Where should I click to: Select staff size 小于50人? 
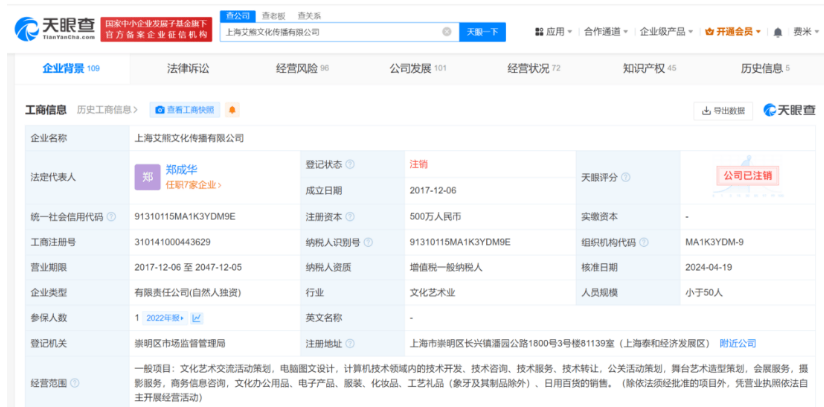704,293
